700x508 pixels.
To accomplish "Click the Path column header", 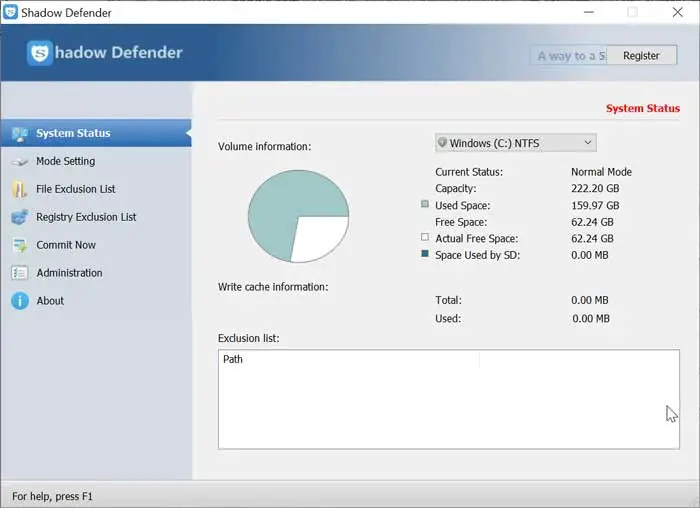I will coord(233,359).
